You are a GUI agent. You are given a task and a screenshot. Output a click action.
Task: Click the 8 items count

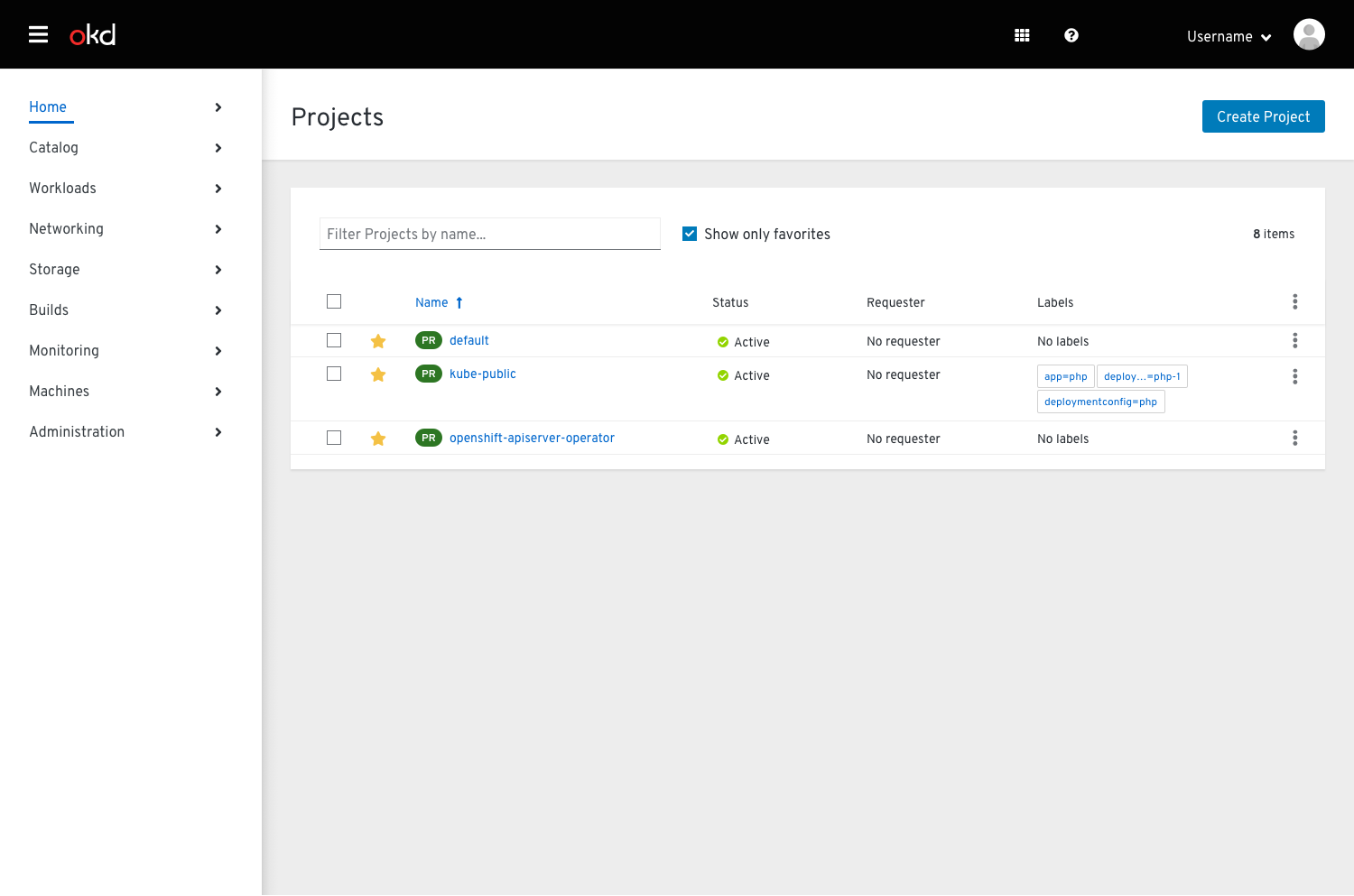click(1274, 234)
